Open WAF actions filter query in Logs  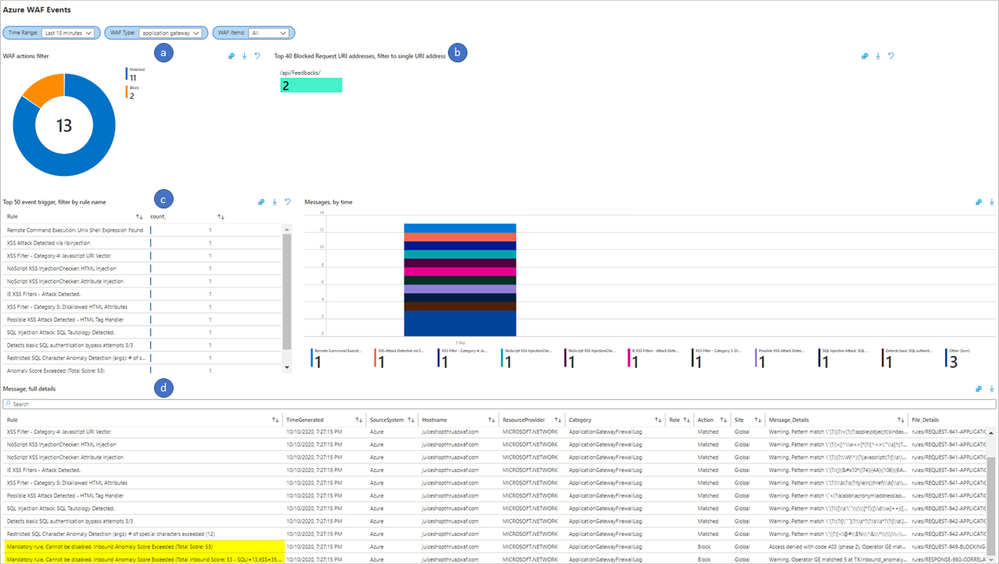(x=231, y=56)
